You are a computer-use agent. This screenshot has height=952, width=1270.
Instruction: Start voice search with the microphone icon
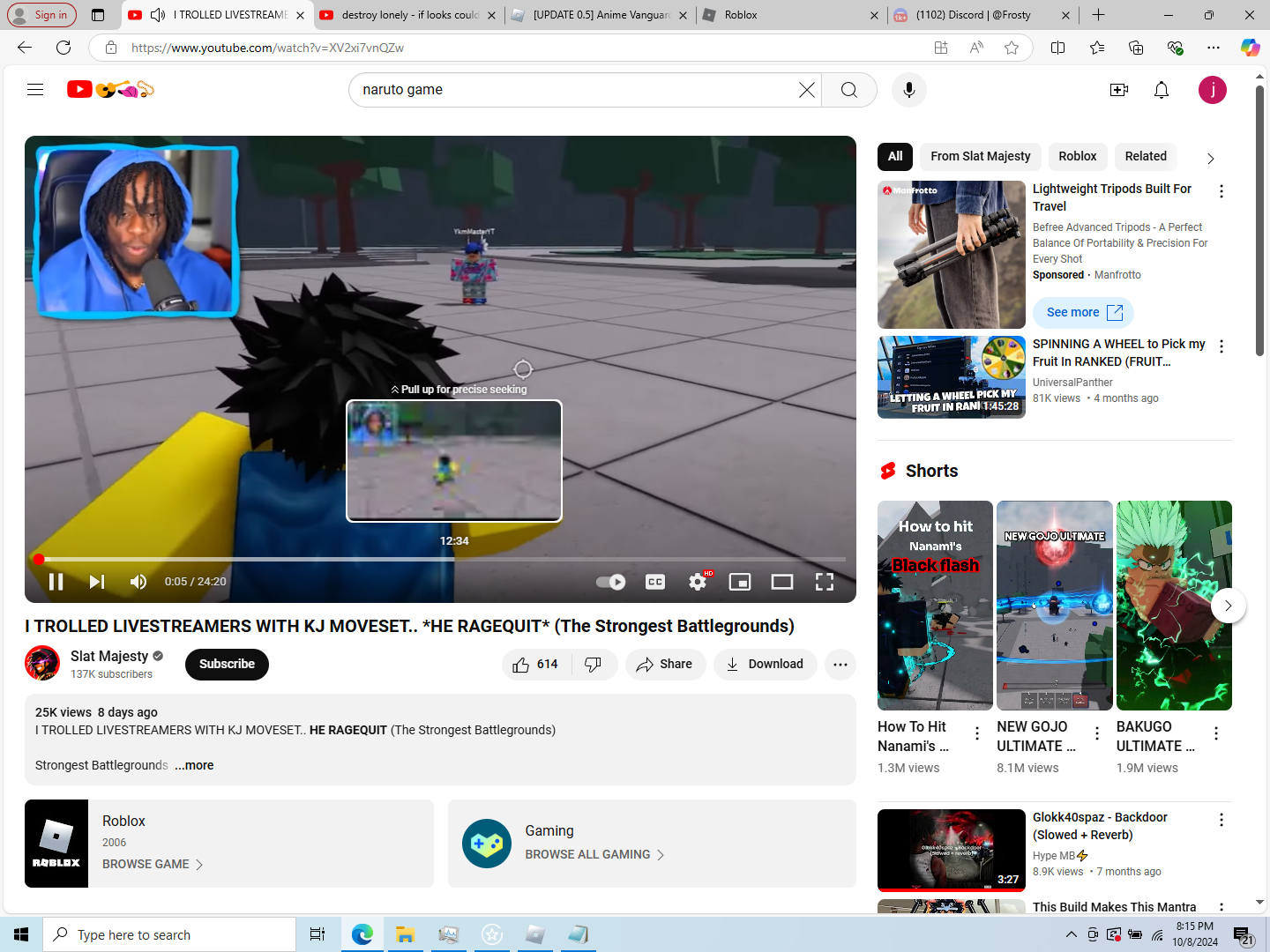click(x=908, y=90)
